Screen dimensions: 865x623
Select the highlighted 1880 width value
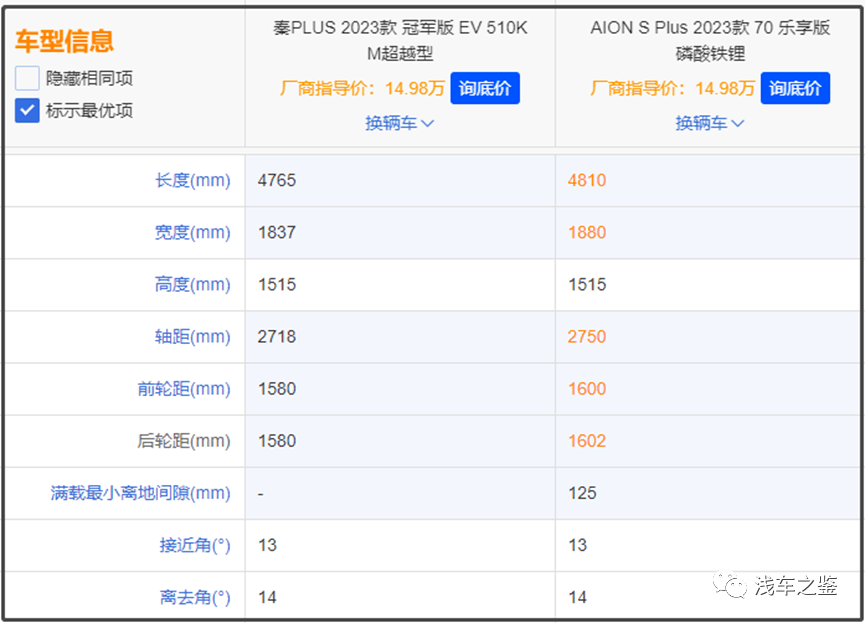587,232
